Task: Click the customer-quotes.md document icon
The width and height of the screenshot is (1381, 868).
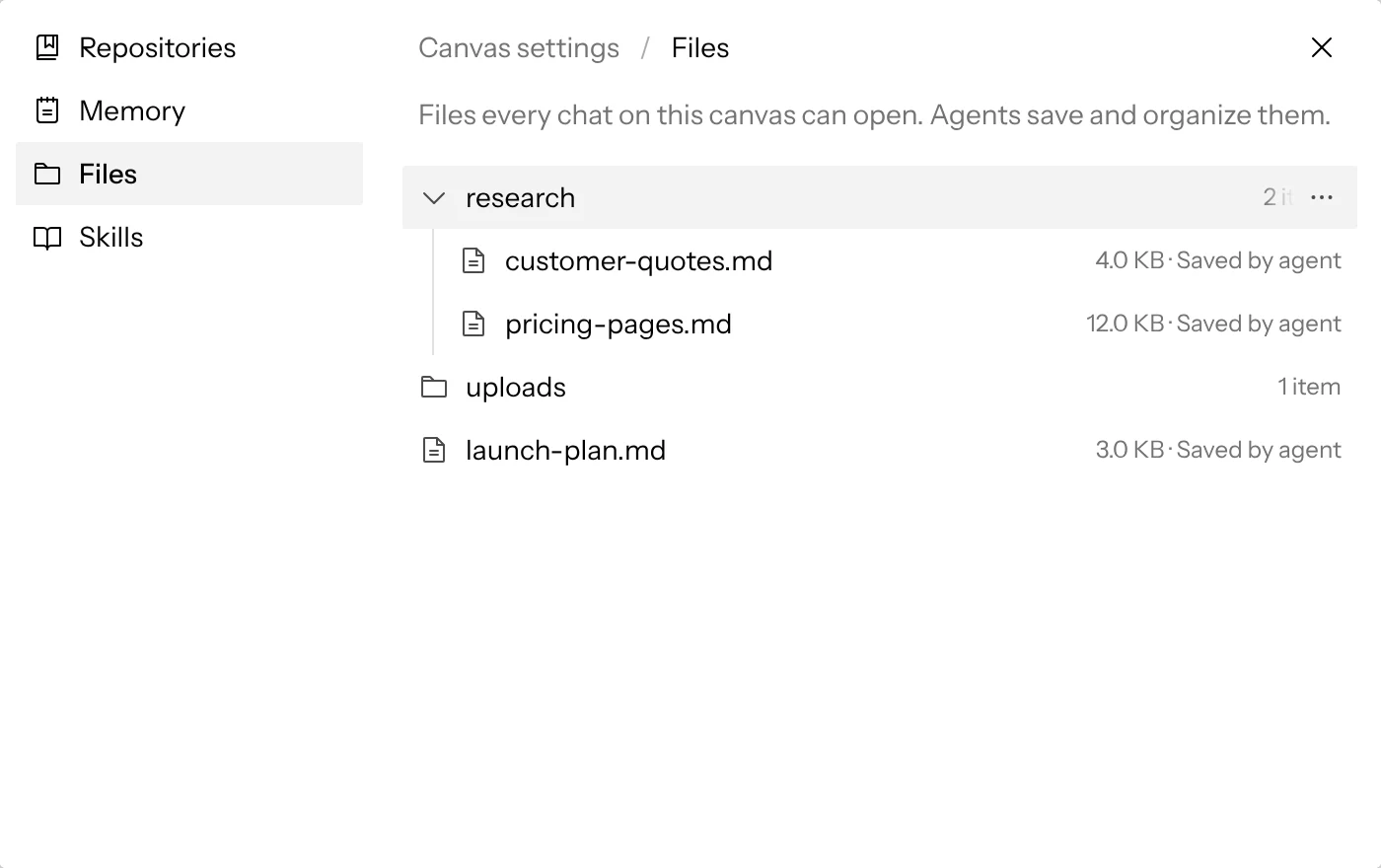Action: 473,260
